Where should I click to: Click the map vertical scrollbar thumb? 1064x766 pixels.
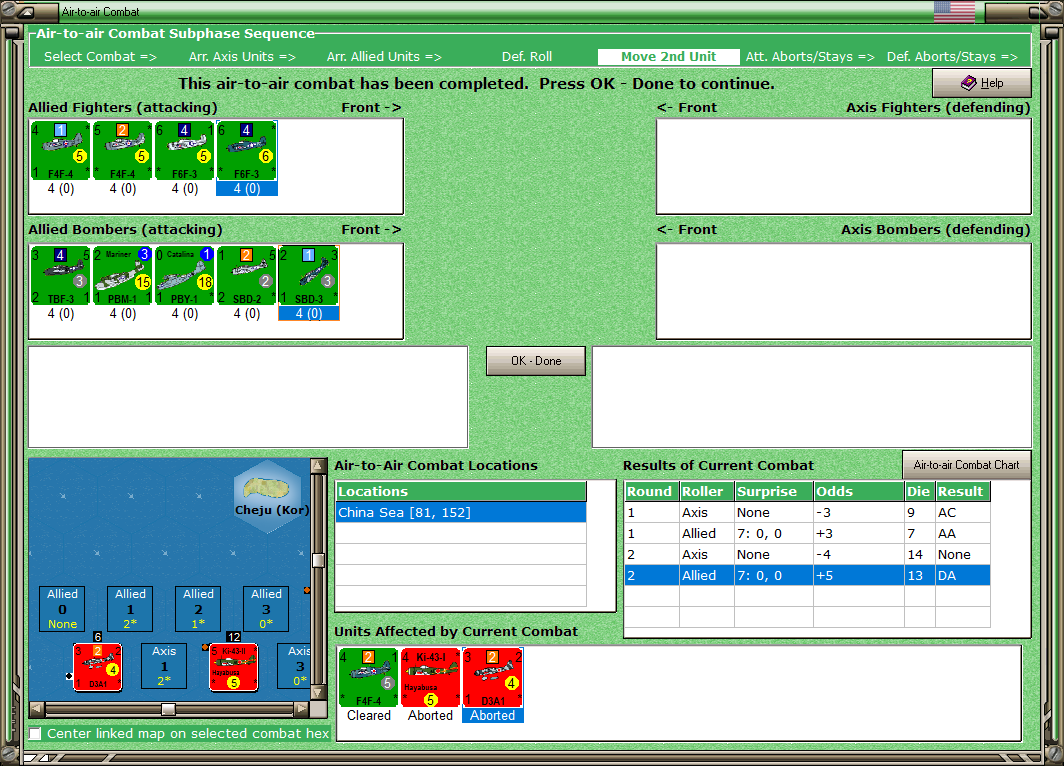pos(318,560)
